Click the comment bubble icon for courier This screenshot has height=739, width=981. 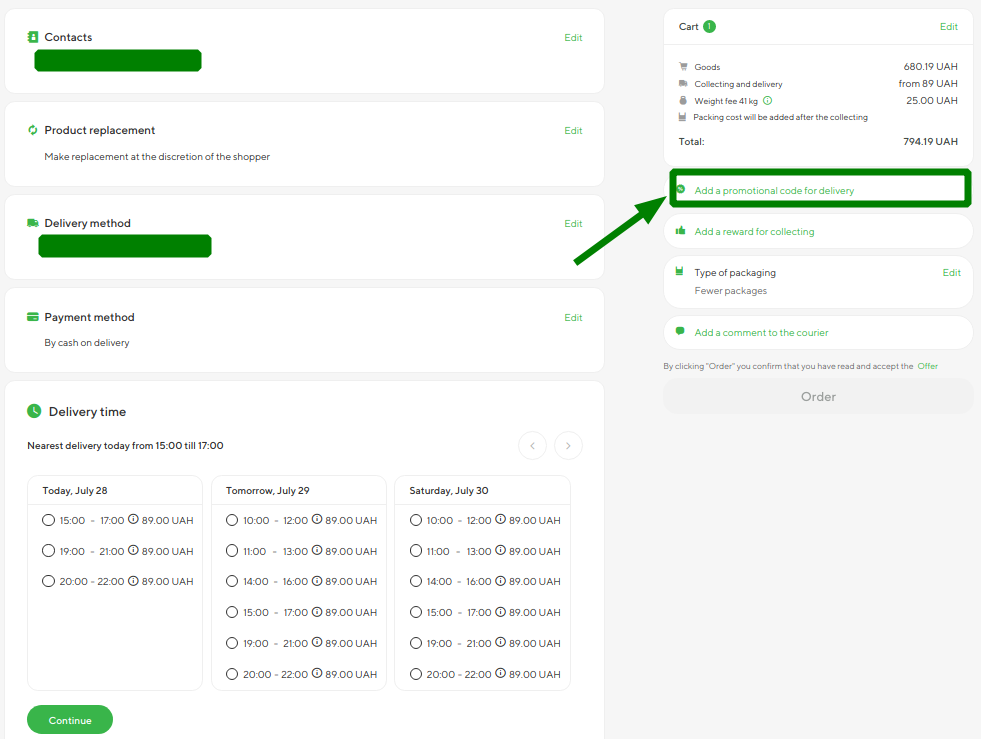pos(681,331)
